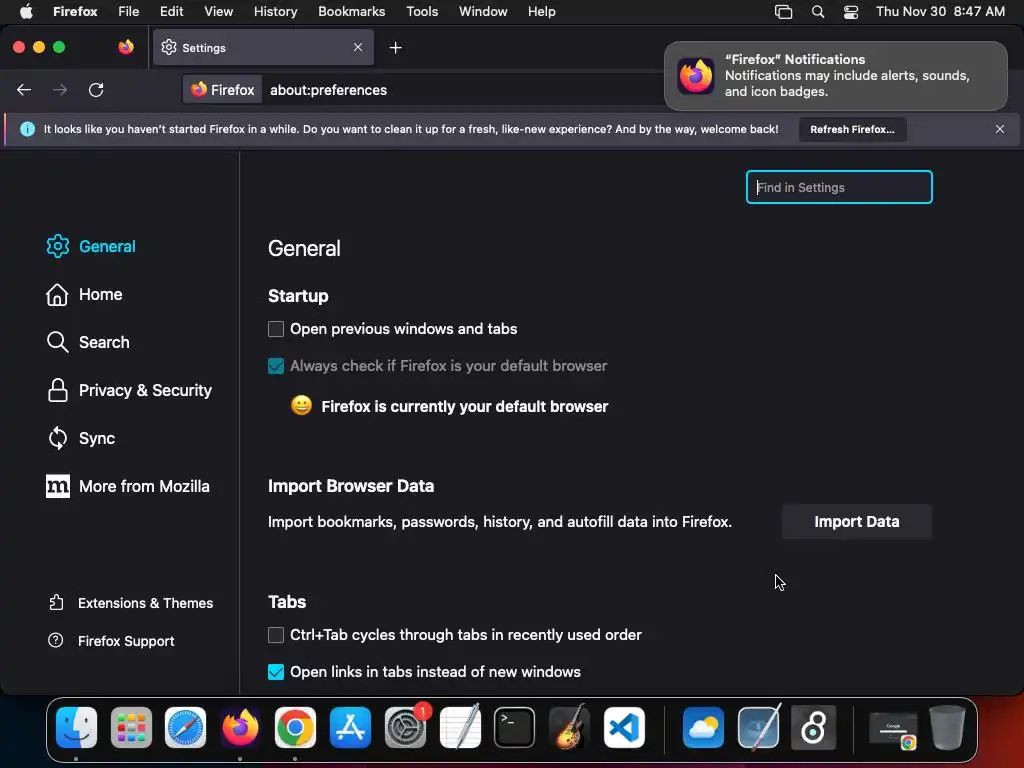
Task: Open Extensions & Themes
Action: pos(131,603)
